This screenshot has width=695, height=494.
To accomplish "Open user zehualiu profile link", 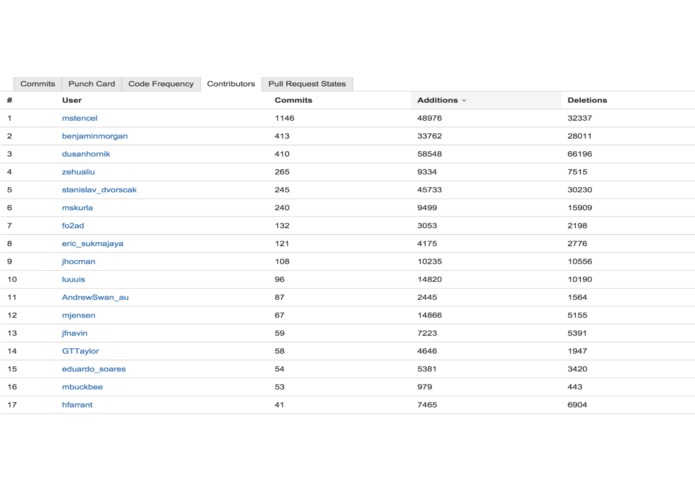I will pyautogui.click(x=78, y=172).
